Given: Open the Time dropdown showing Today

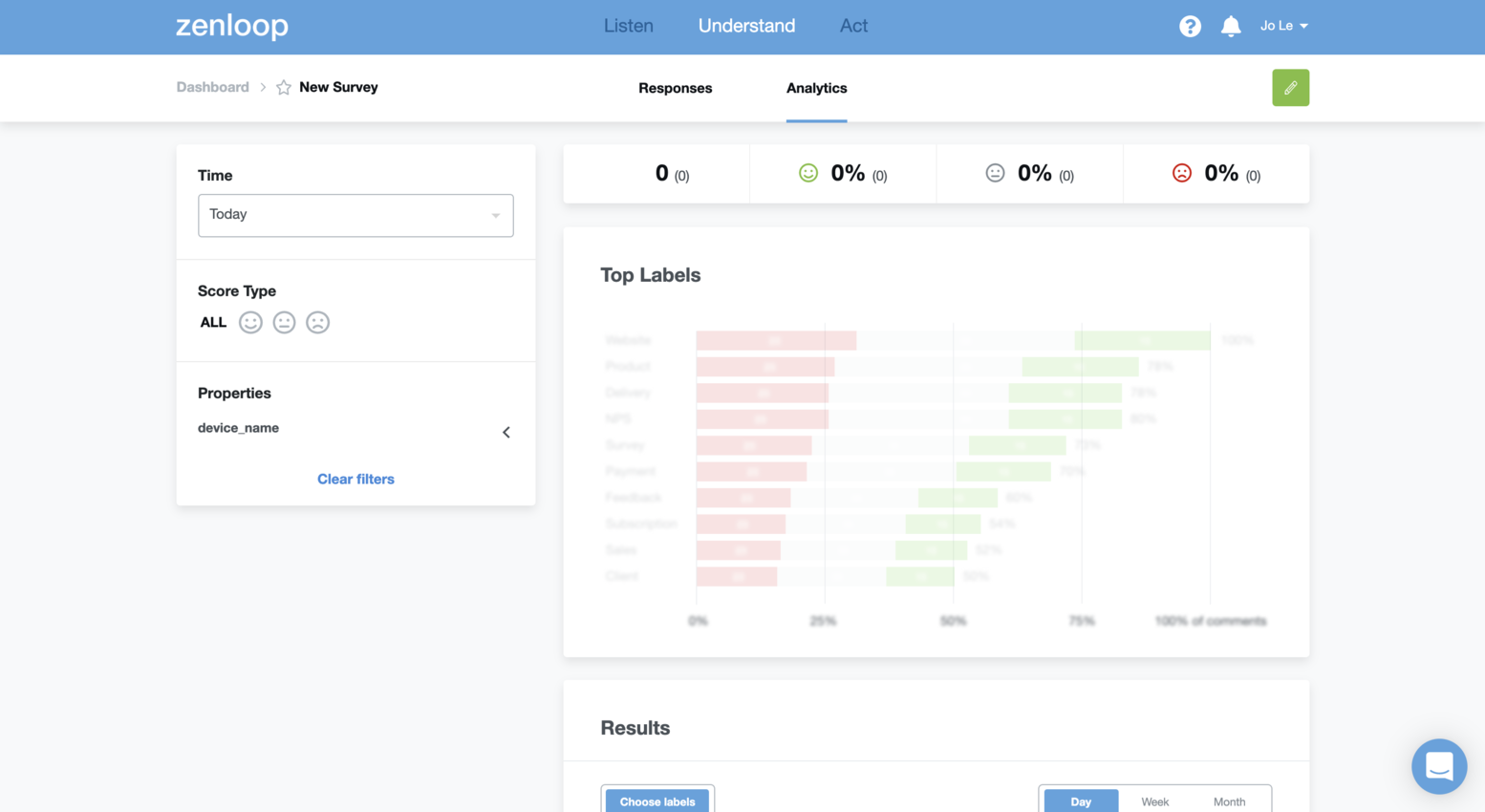Looking at the screenshot, I should click(355, 215).
